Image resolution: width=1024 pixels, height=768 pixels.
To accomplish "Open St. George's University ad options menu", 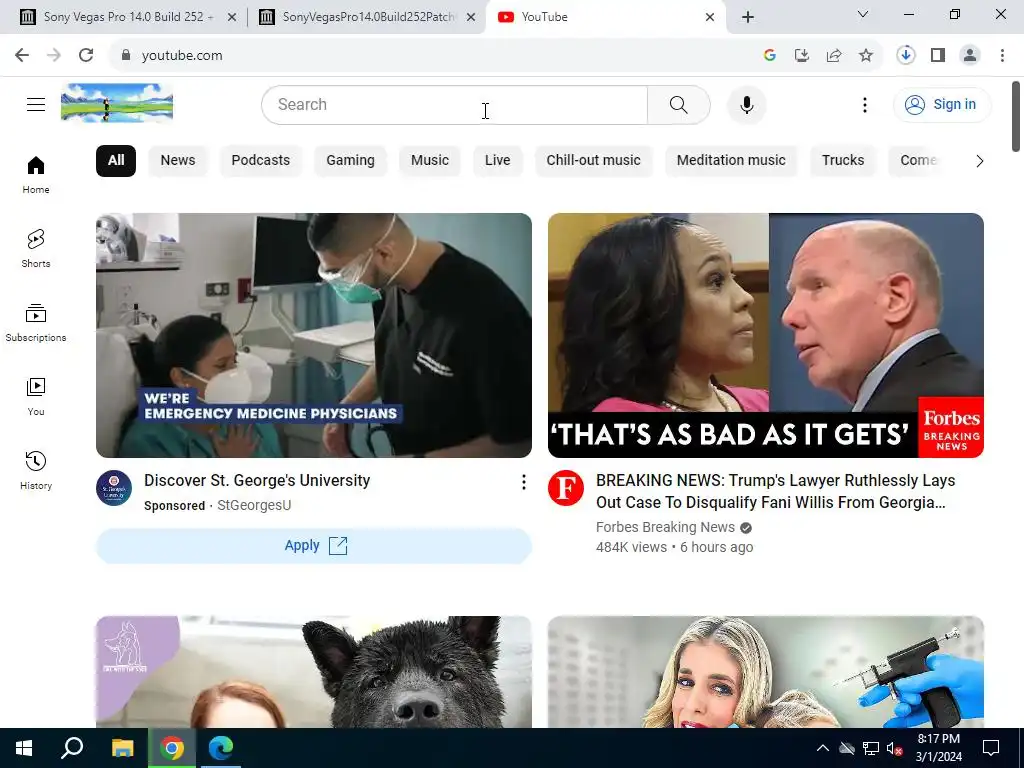I will pos(523,482).
